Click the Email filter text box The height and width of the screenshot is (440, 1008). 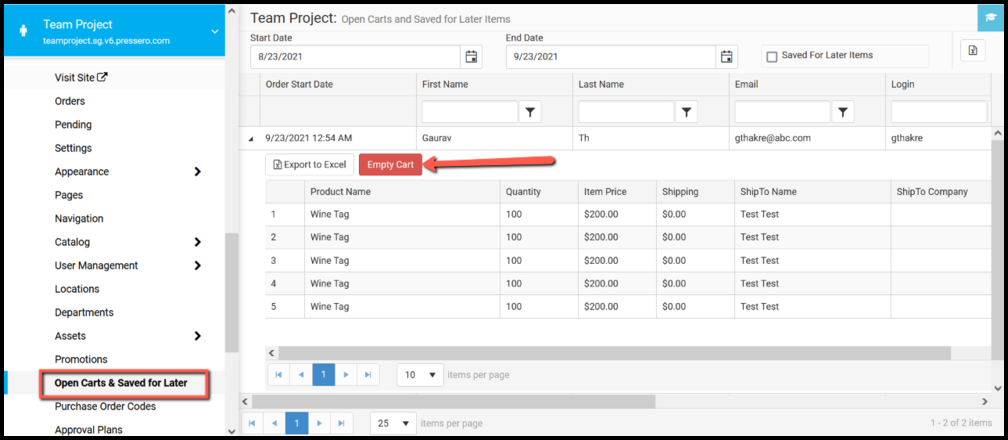[782, 112]
